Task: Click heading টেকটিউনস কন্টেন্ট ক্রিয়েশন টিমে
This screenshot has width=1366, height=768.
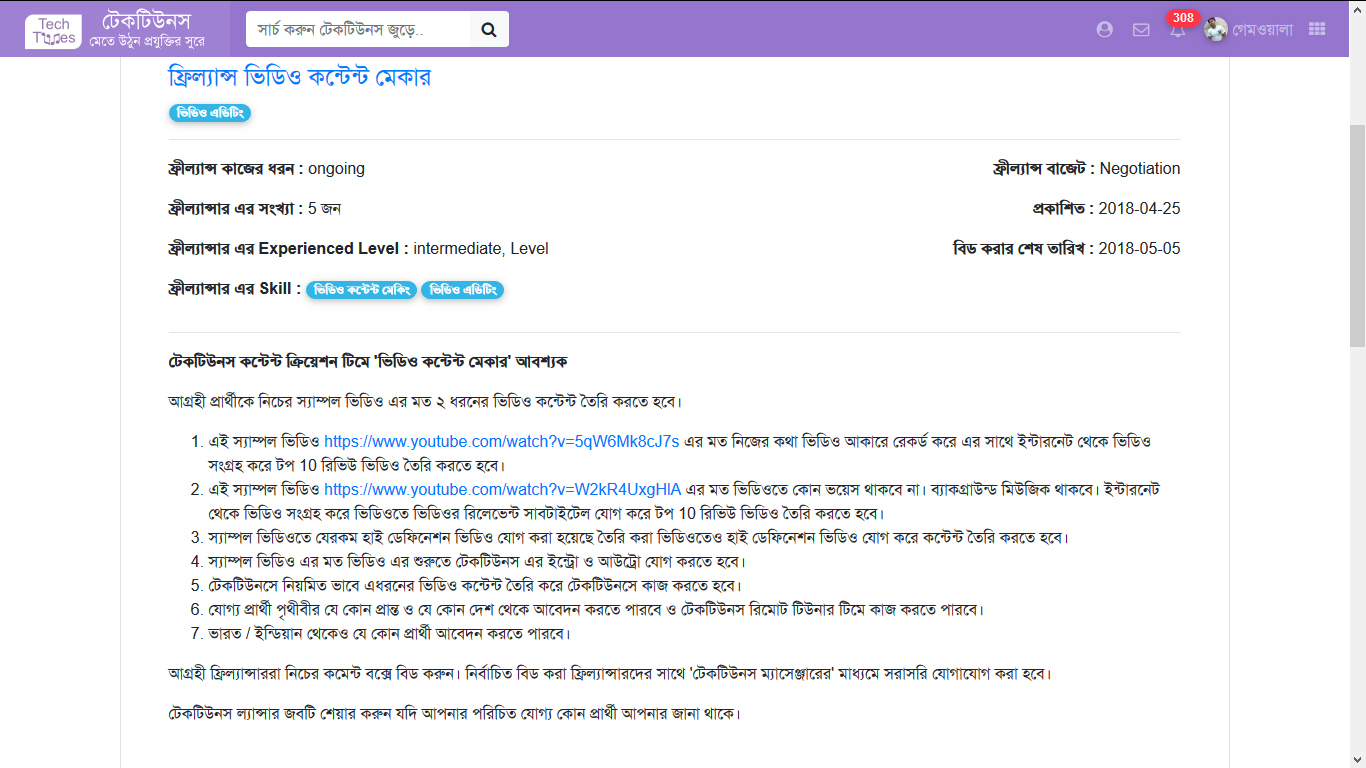Action: click(x=368, y=361)
